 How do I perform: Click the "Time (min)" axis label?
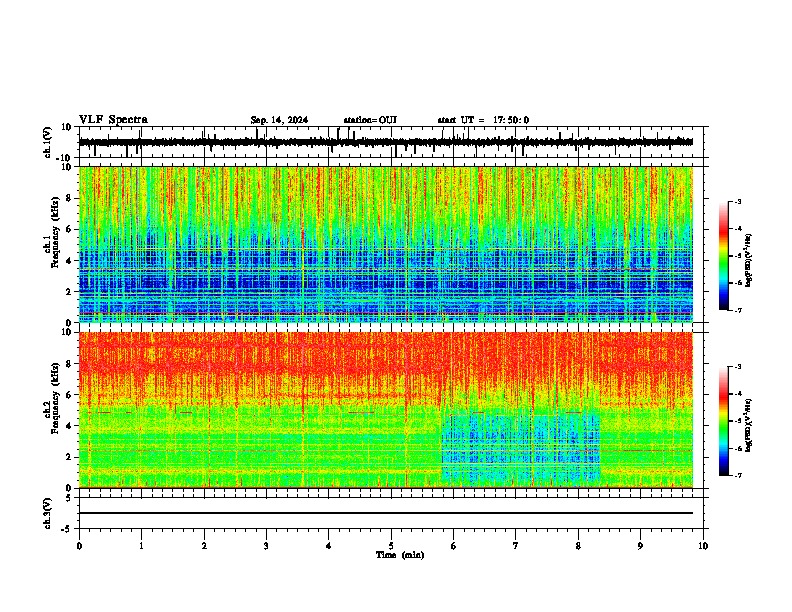click(400, 555)
